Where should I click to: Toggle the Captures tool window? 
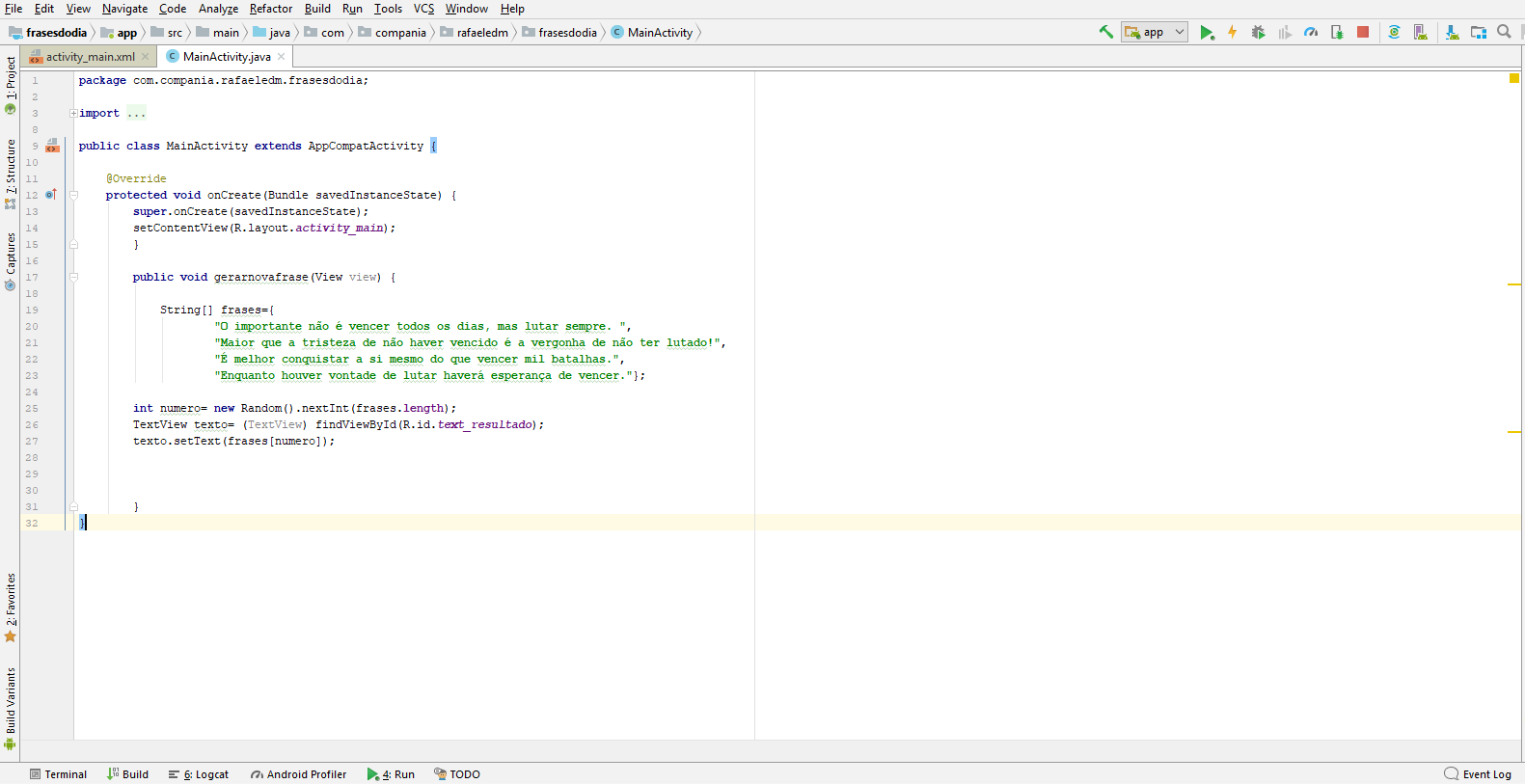click(x=11, y=260)
